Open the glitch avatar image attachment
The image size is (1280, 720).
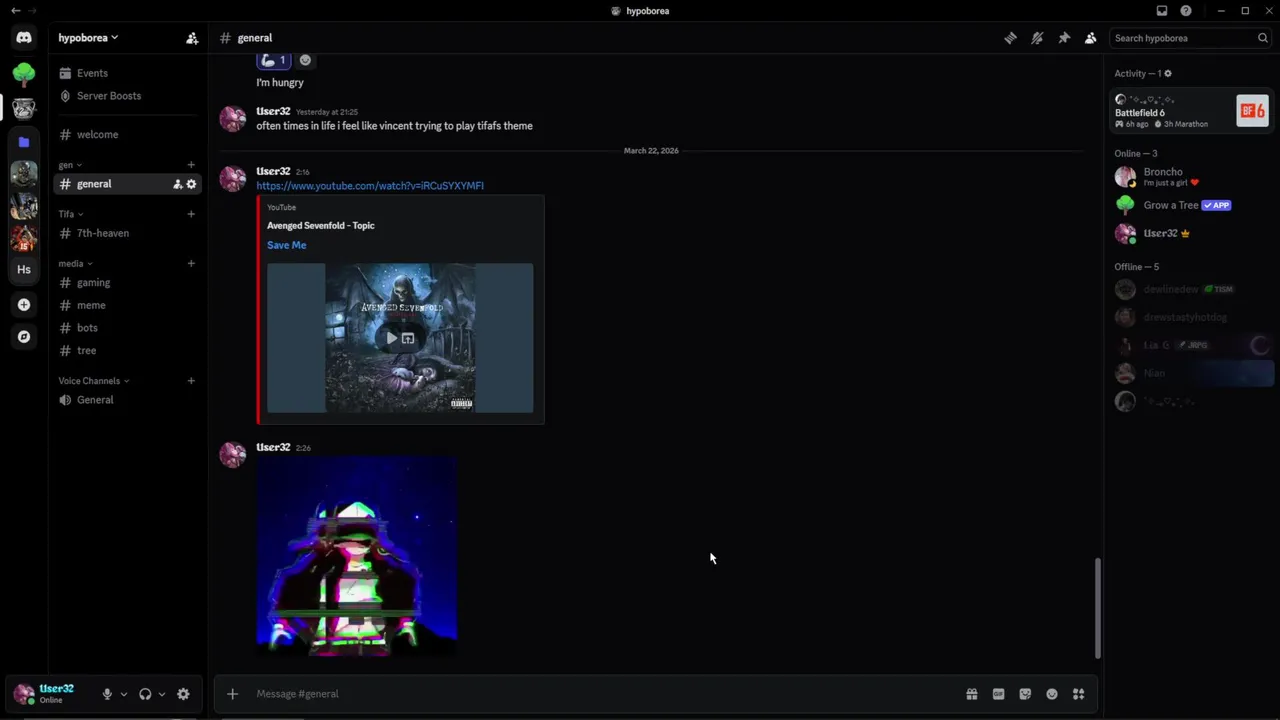(x=357, y=557)
